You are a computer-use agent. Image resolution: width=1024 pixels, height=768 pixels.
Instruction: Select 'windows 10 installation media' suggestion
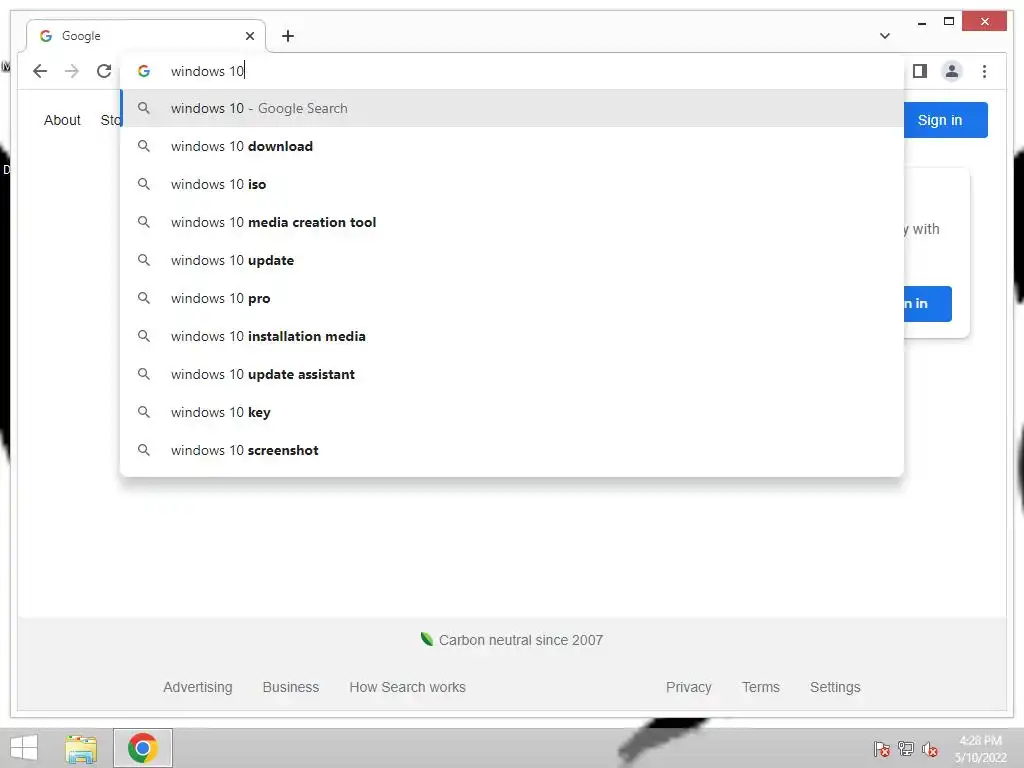(x=513, y=336)
